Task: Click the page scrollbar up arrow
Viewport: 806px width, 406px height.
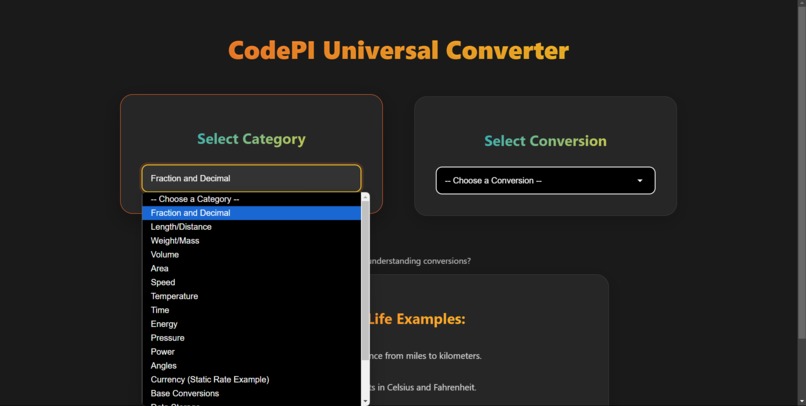Action: (801, 3)
